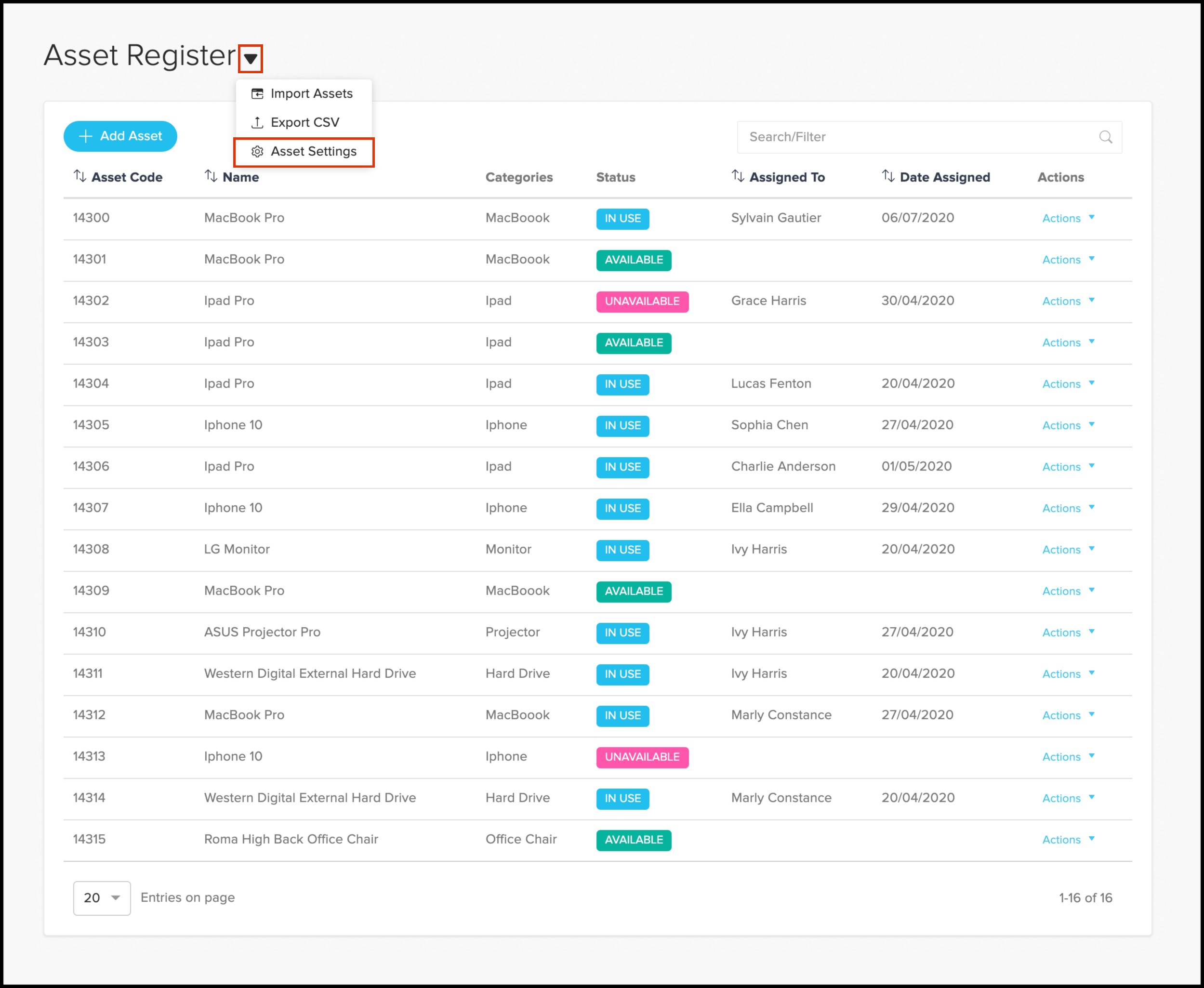The height and width of the screenshot is (988, 1204).
Task: Collapse the Asset Register title dropdown arrow
Action: [x=251, y=59]
